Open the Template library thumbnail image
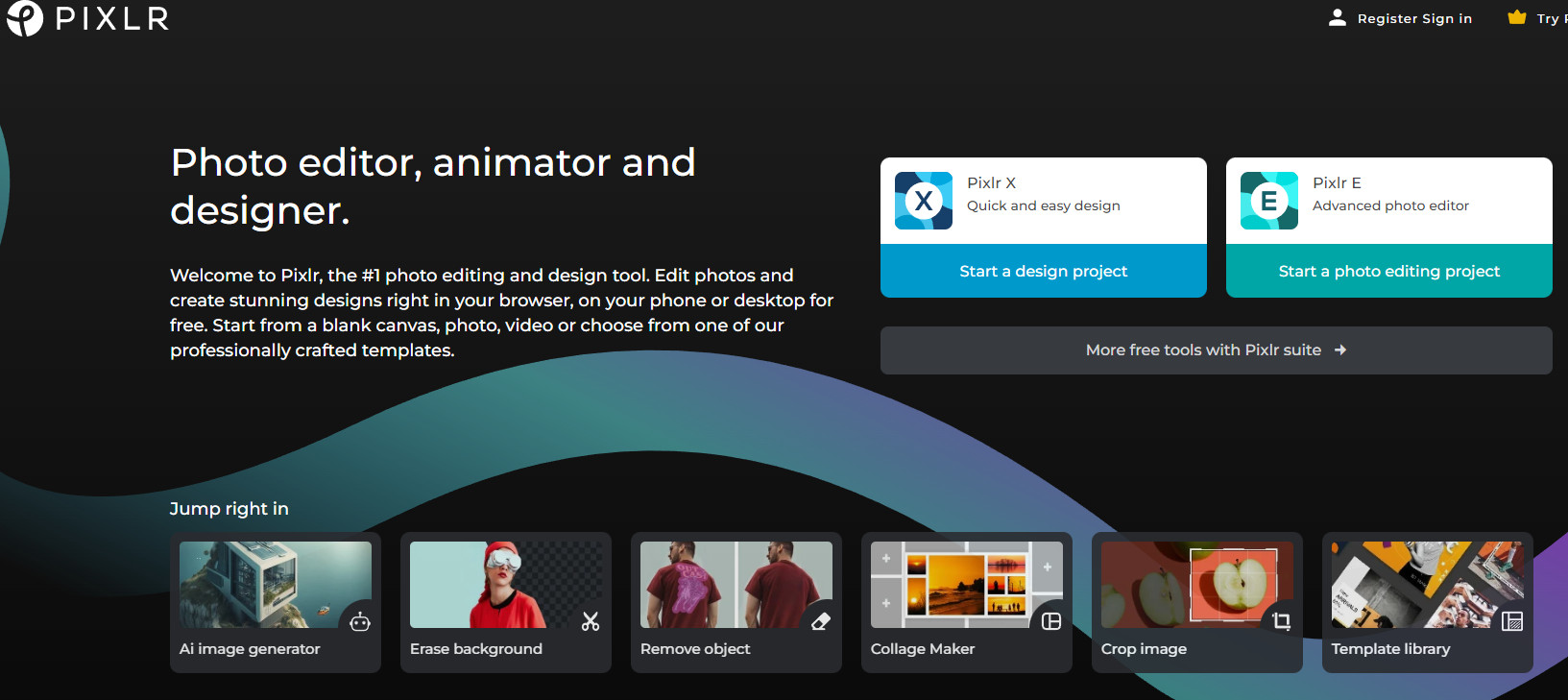The width and height of the screenshot is (1568, 700). point(1428,585)
